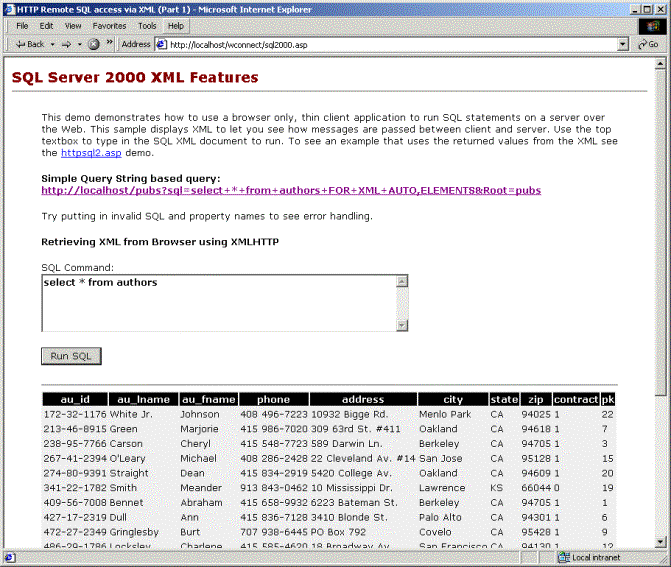Viewport: 671px width, 567px height.
Task: Open the Forward history dropdown arrow
Action: pos(80,44)
